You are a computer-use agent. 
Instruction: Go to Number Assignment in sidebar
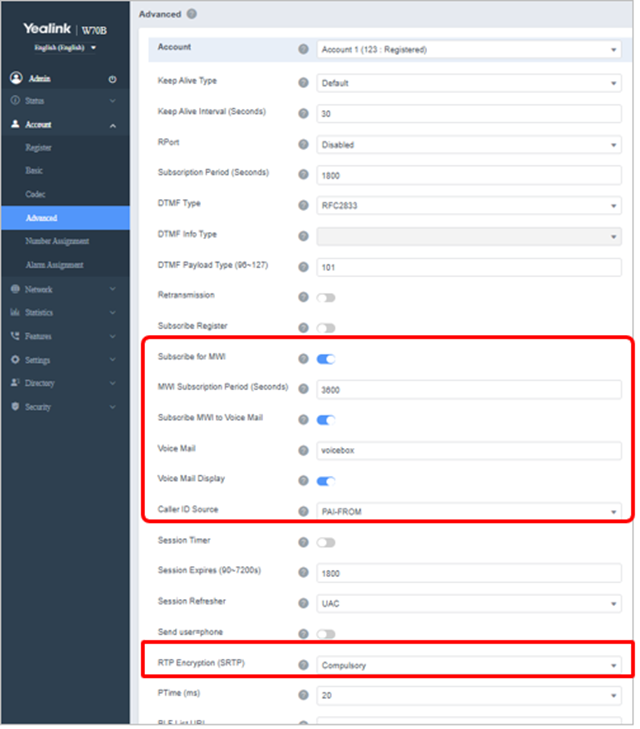pos(57,241)
